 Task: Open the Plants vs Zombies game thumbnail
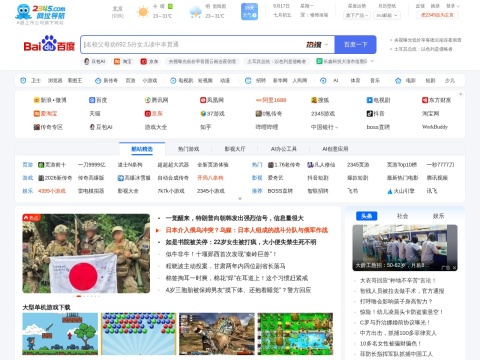coord(295,334)
